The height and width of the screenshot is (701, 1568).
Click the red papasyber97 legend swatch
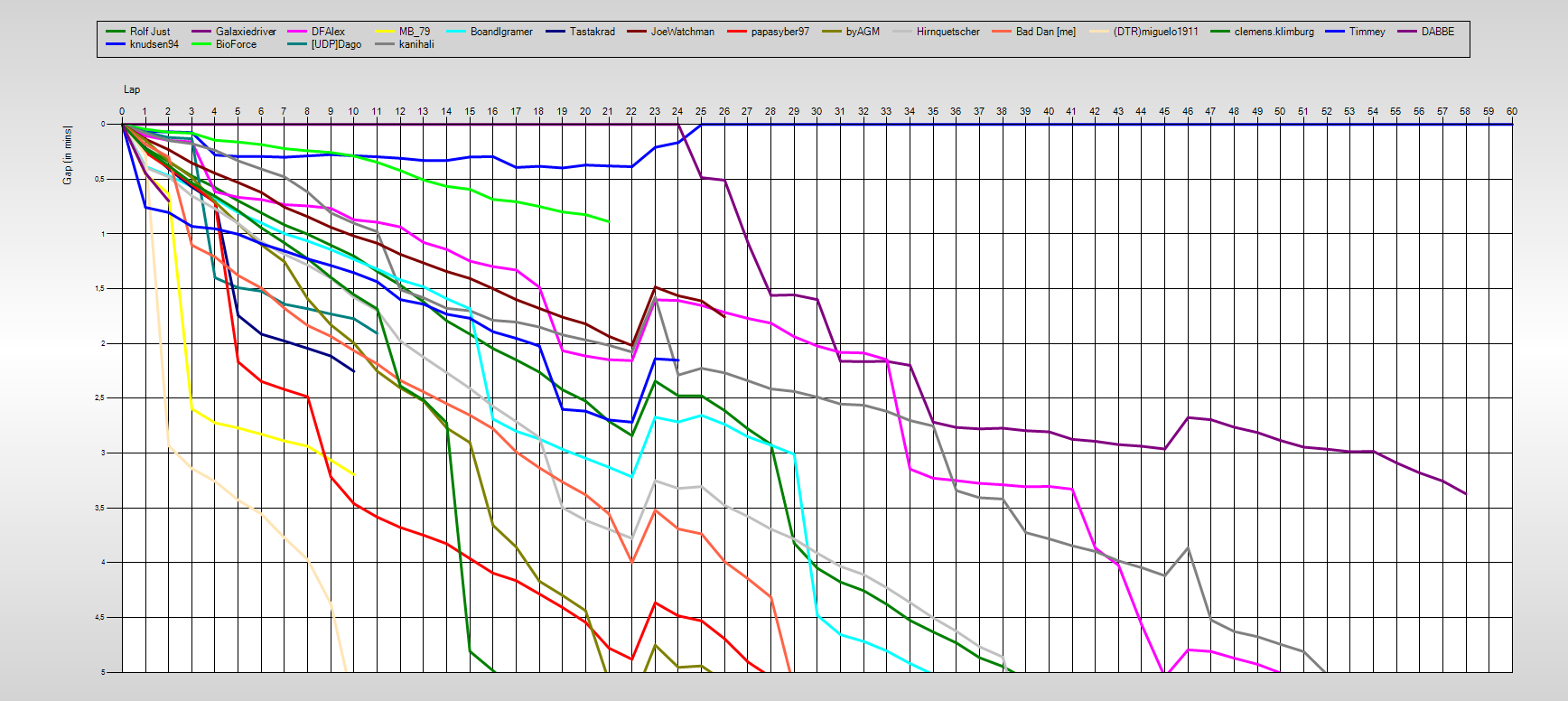click(737, 32)
